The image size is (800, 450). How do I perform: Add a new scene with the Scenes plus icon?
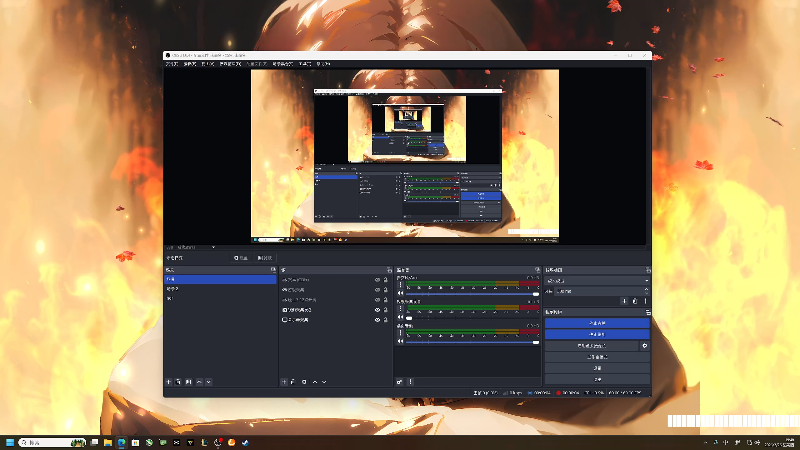pos(169,382)
